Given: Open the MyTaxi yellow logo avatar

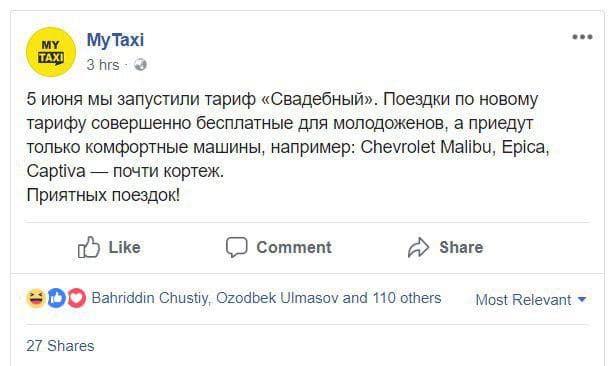Looking at the screenshot, I should [x=51, y=52].
